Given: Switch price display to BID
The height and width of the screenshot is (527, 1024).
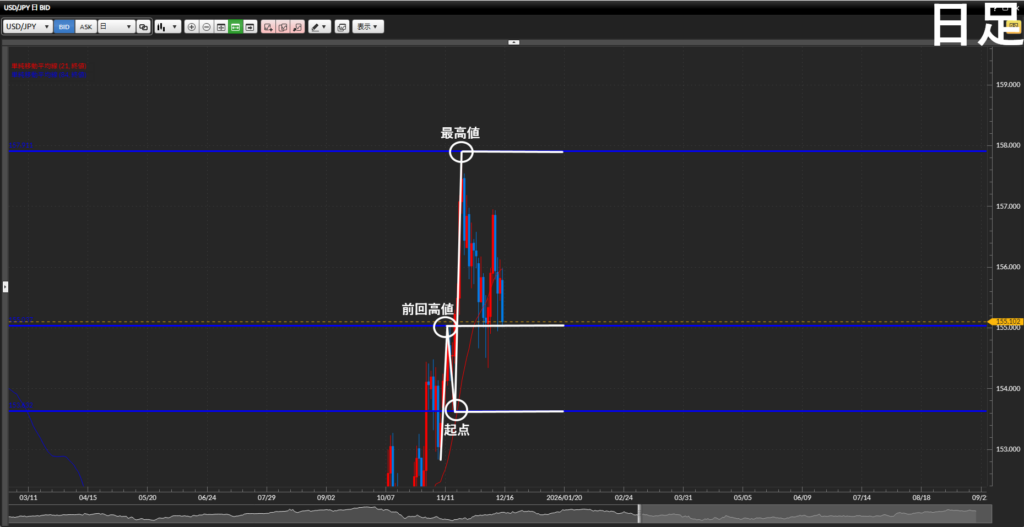Looking at the screenshot, I should coord(64,26).
